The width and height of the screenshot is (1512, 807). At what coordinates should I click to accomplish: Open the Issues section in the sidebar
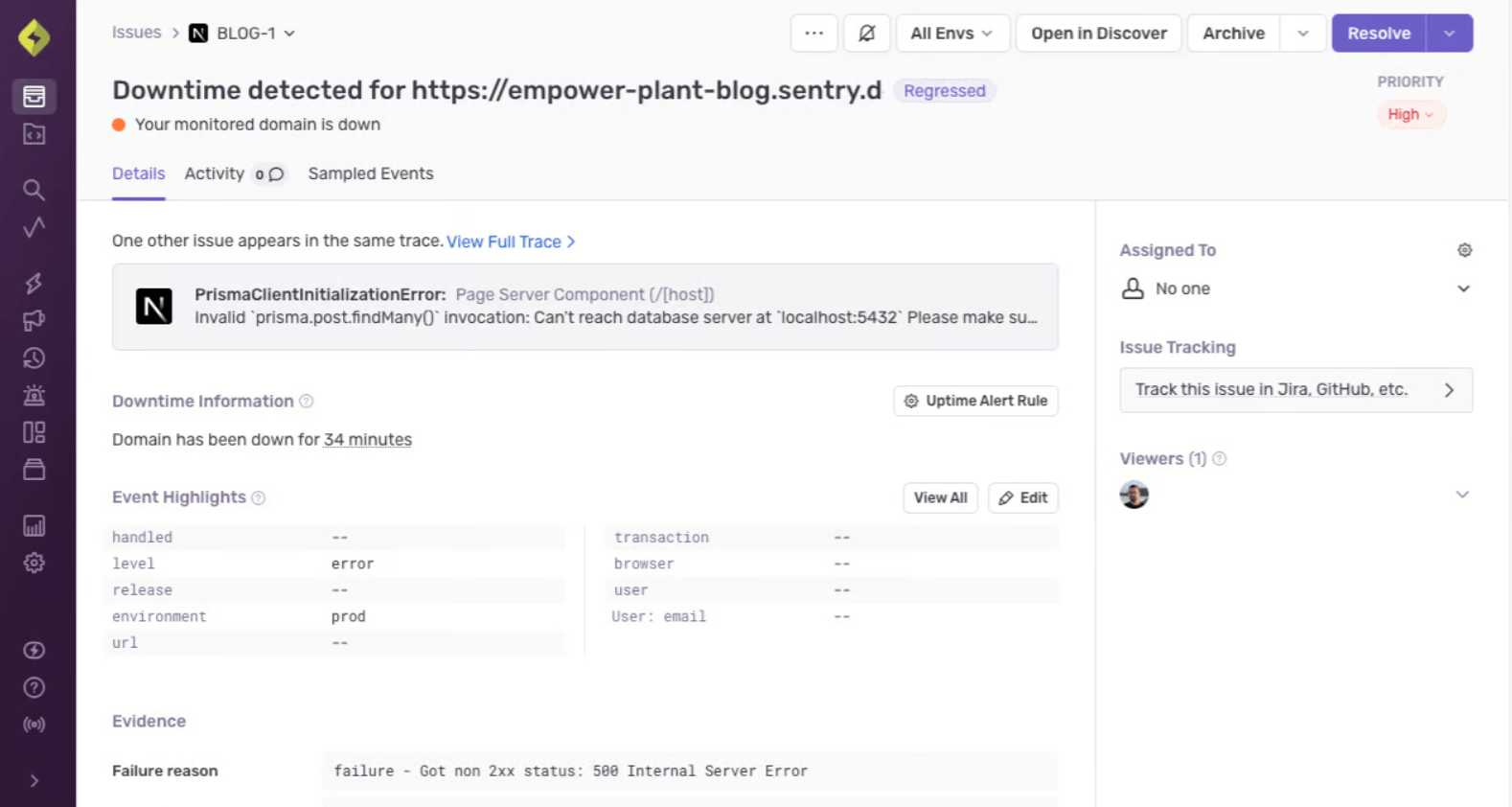point(34,96)
